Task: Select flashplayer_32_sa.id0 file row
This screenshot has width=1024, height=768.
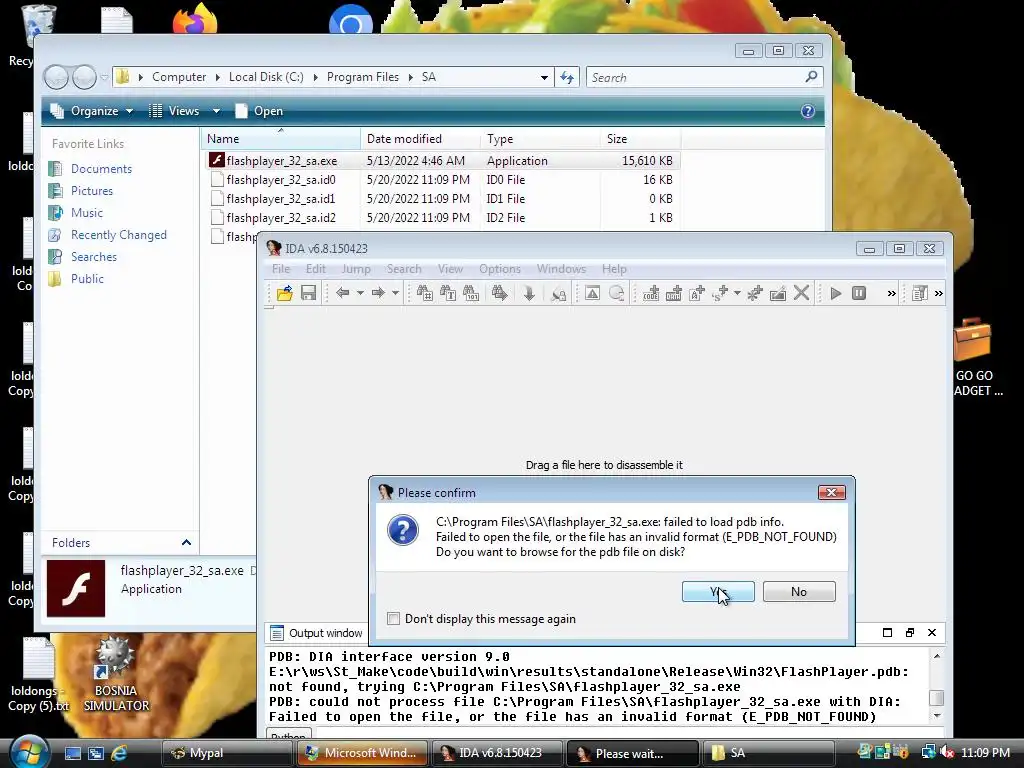Action: 443,180
